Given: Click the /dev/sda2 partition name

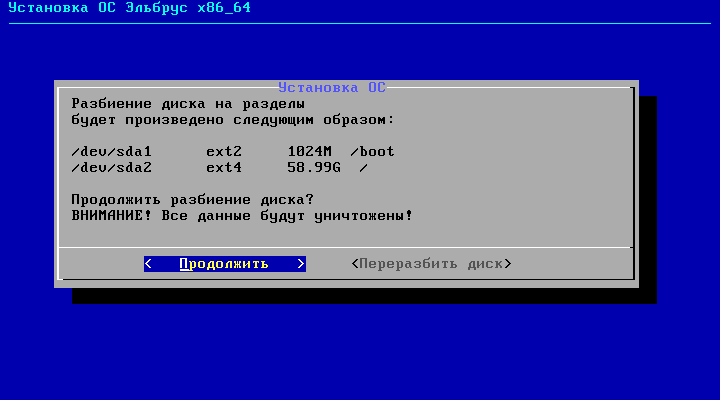Looking at the screenshot, I should coord(112,168).
